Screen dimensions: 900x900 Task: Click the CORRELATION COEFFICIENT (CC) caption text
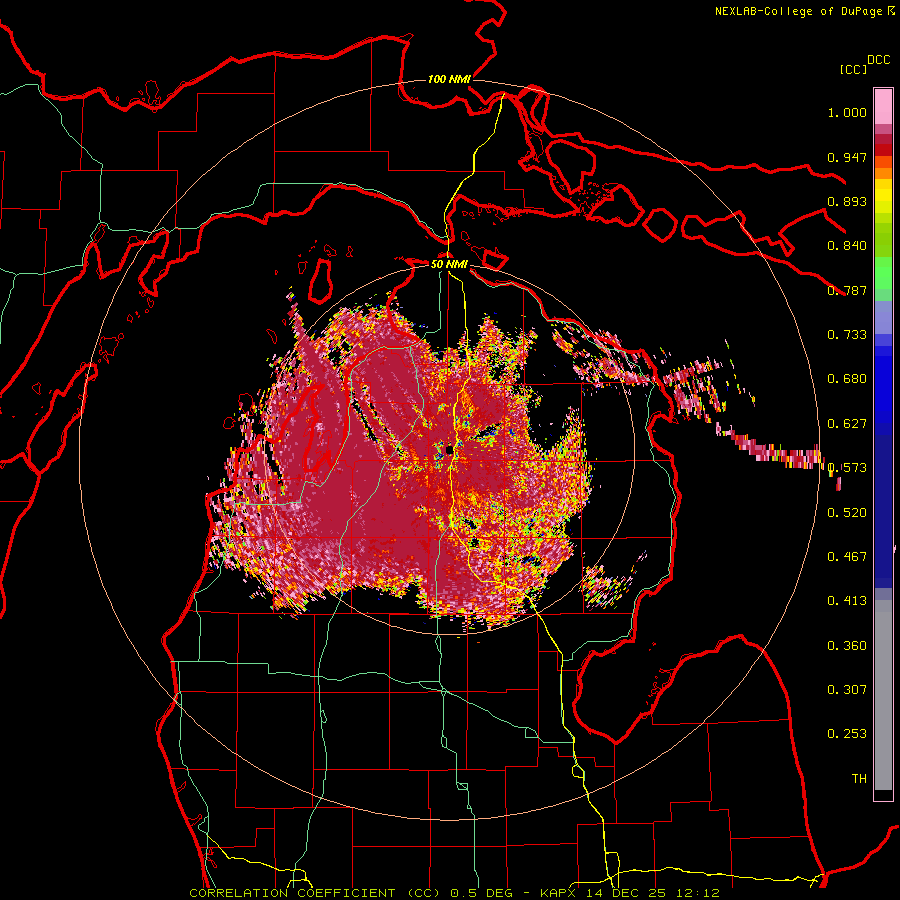316,893
